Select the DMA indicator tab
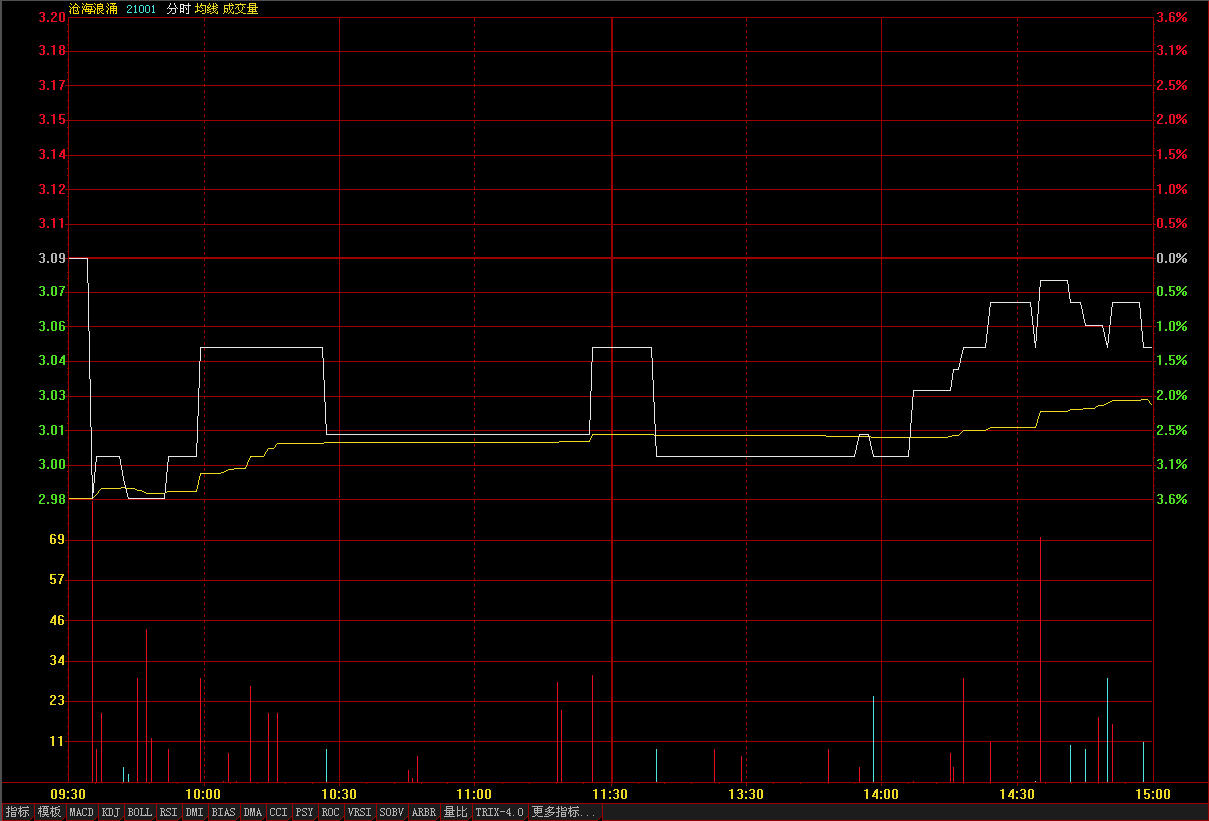Viewport: 1209px width, 821px height. pos(253,812)
